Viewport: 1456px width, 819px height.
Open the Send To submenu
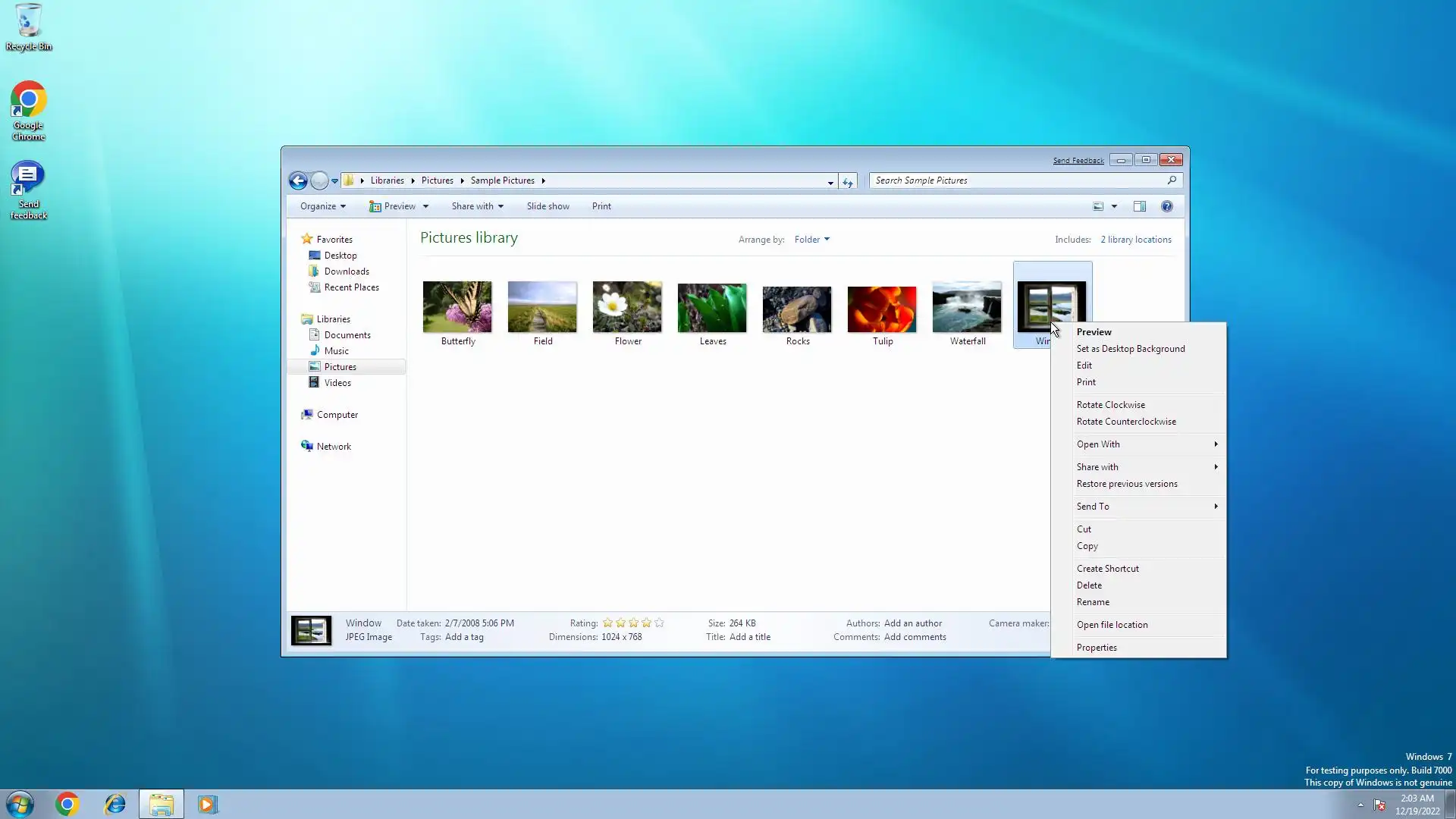pyautogui.click(x=1093, y=507)
